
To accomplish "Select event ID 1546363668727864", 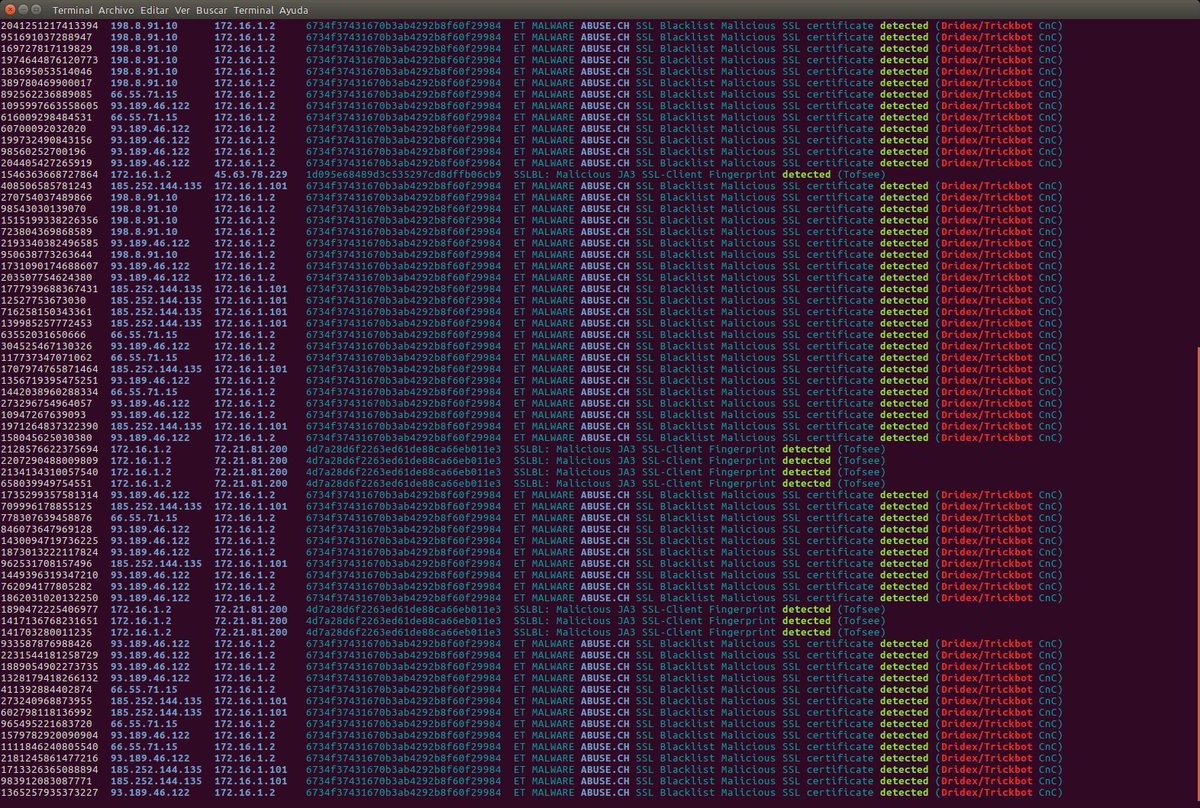I will pos(50,174).
